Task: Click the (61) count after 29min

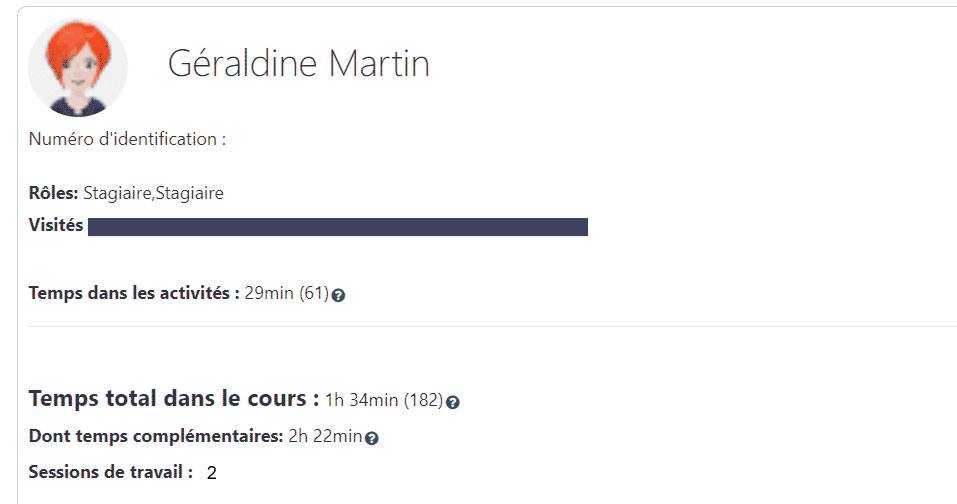Action: click(314, 294)
